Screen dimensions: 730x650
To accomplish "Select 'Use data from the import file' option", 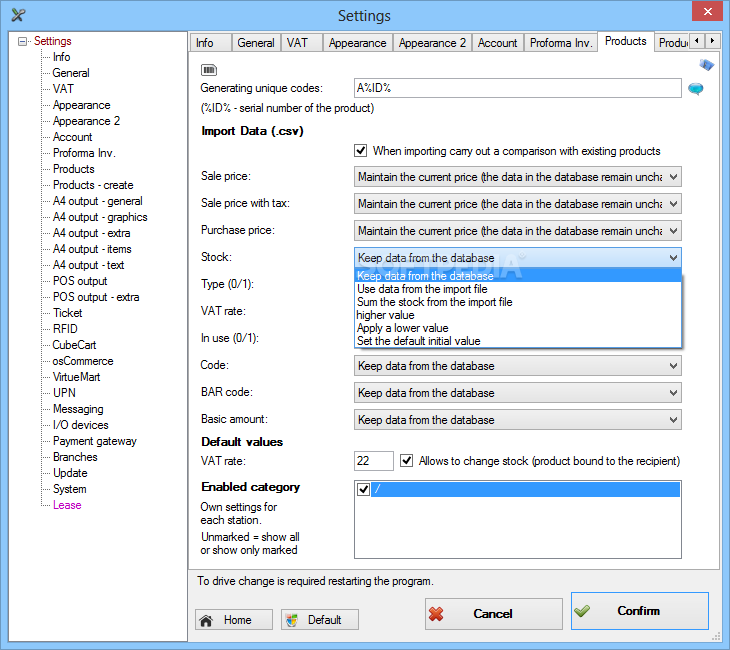I will [x=518, y=289].
